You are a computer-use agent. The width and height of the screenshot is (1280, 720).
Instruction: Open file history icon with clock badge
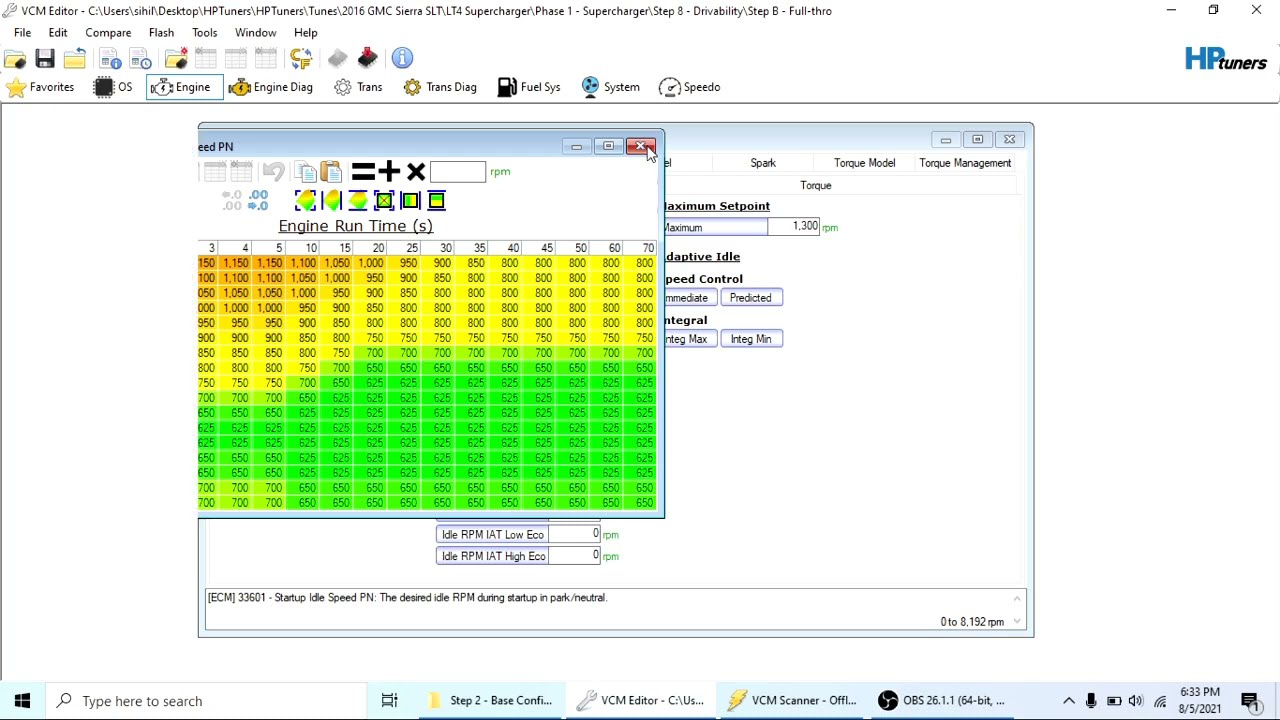click(140, 59)
